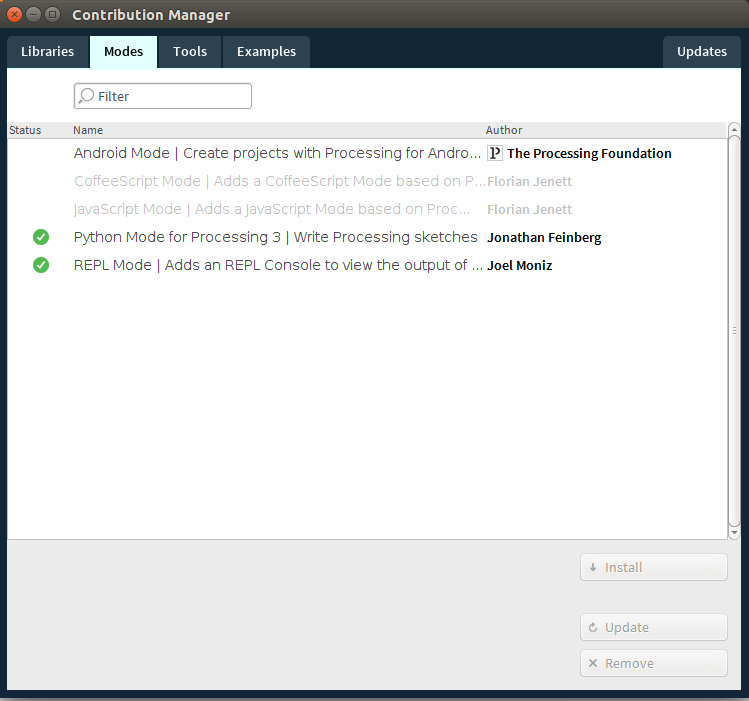Click the Remove button
This screenshot has width=749, height=701.
[x=653, y=663]
